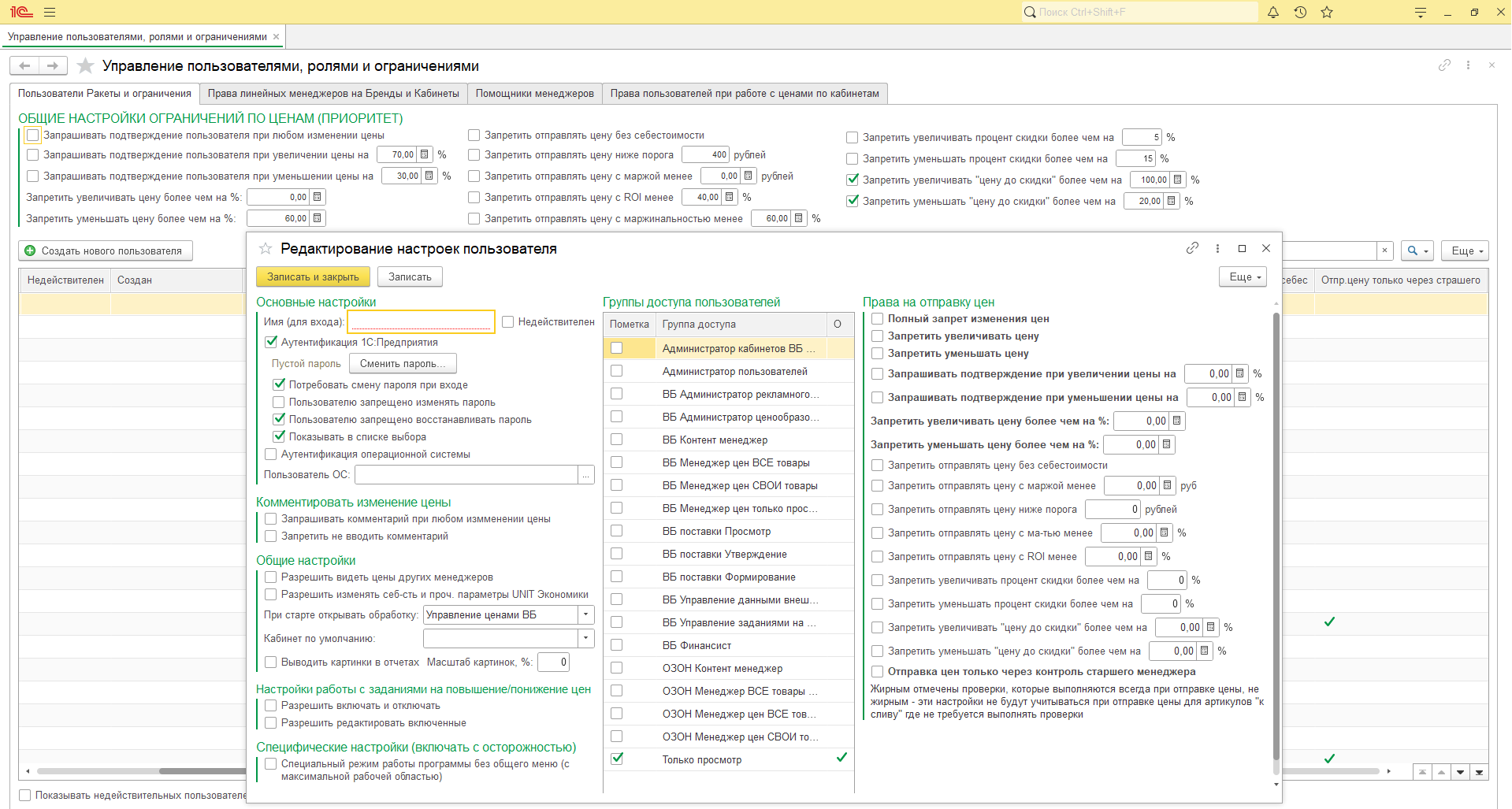Close the Управление пользователями tab
The width and height of the screenshot is (1512, 809).
(276, 36)
